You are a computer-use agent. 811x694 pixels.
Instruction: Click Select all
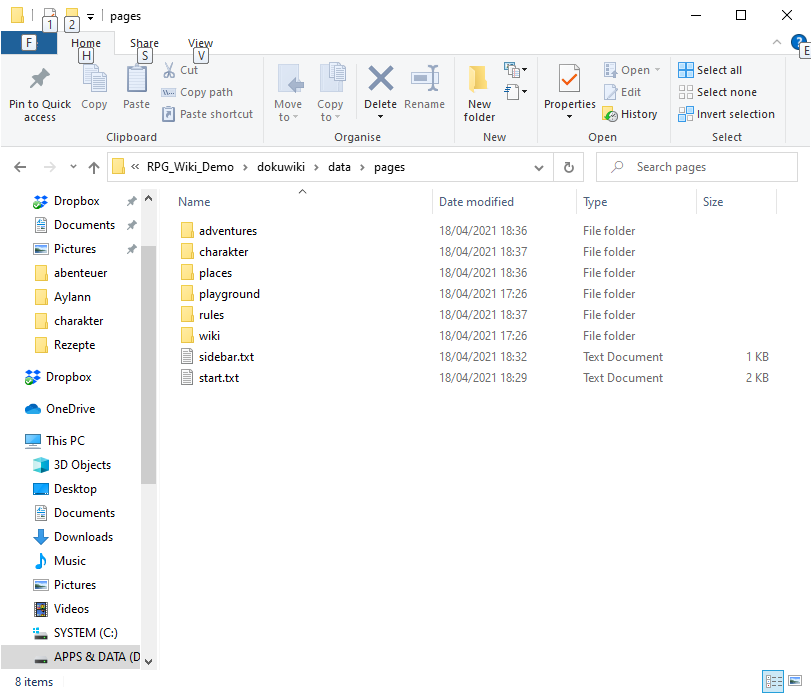pyautogui.click(x=710, y=70)
